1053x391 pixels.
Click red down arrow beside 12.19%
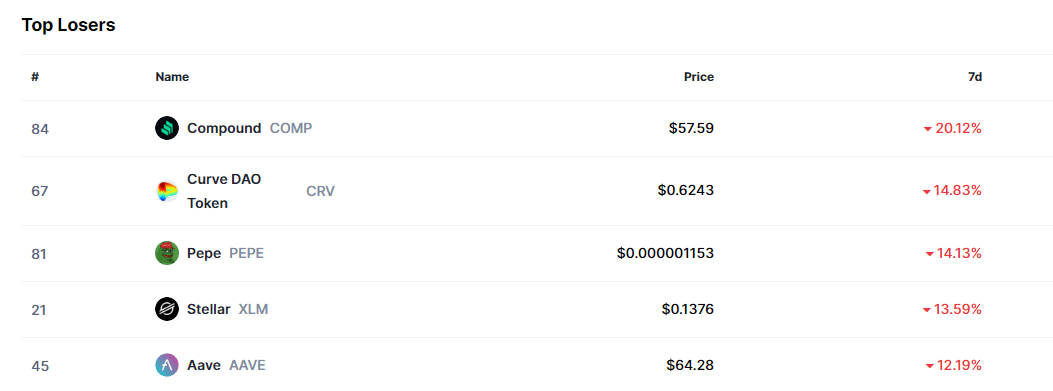(x=929, y=366)
